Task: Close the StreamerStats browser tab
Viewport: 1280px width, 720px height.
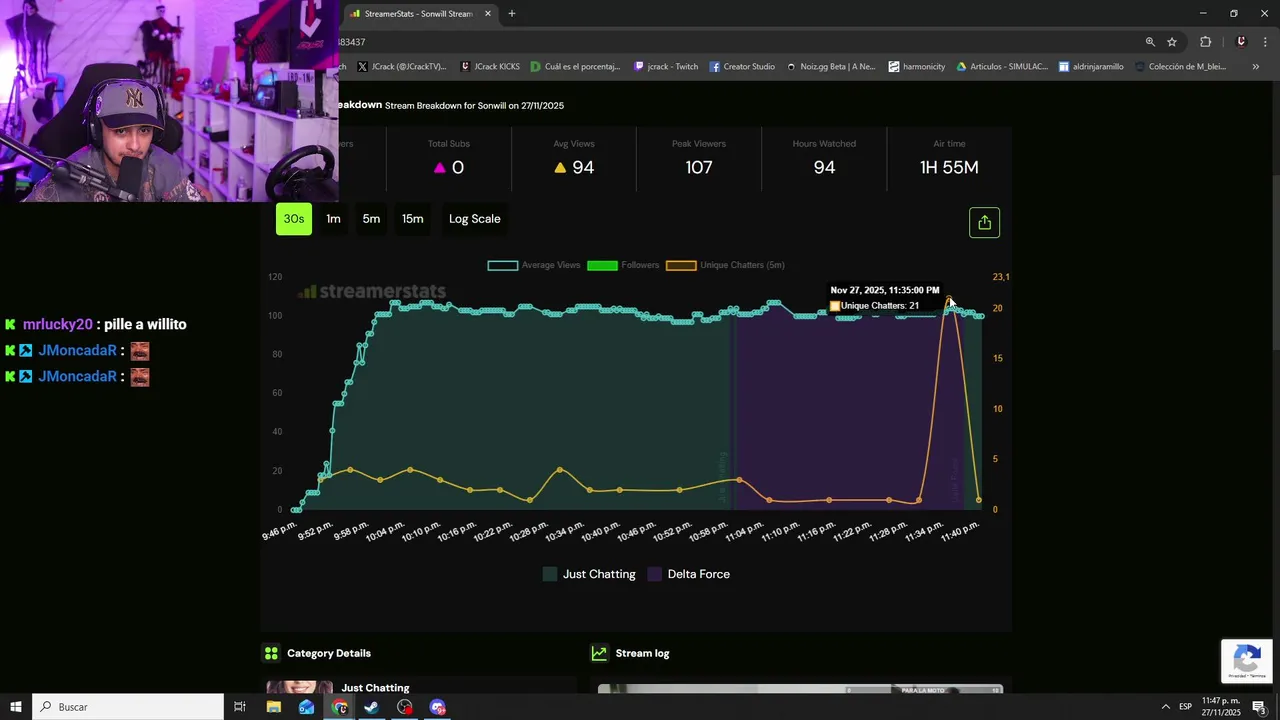Action: coord(488,14)
